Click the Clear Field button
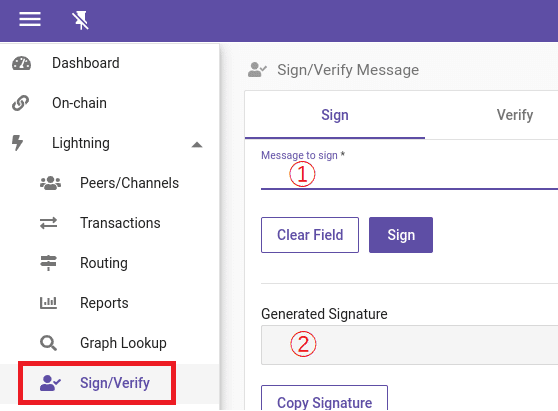558x411 pixels. pyautogui.click(x=310, y=235)
